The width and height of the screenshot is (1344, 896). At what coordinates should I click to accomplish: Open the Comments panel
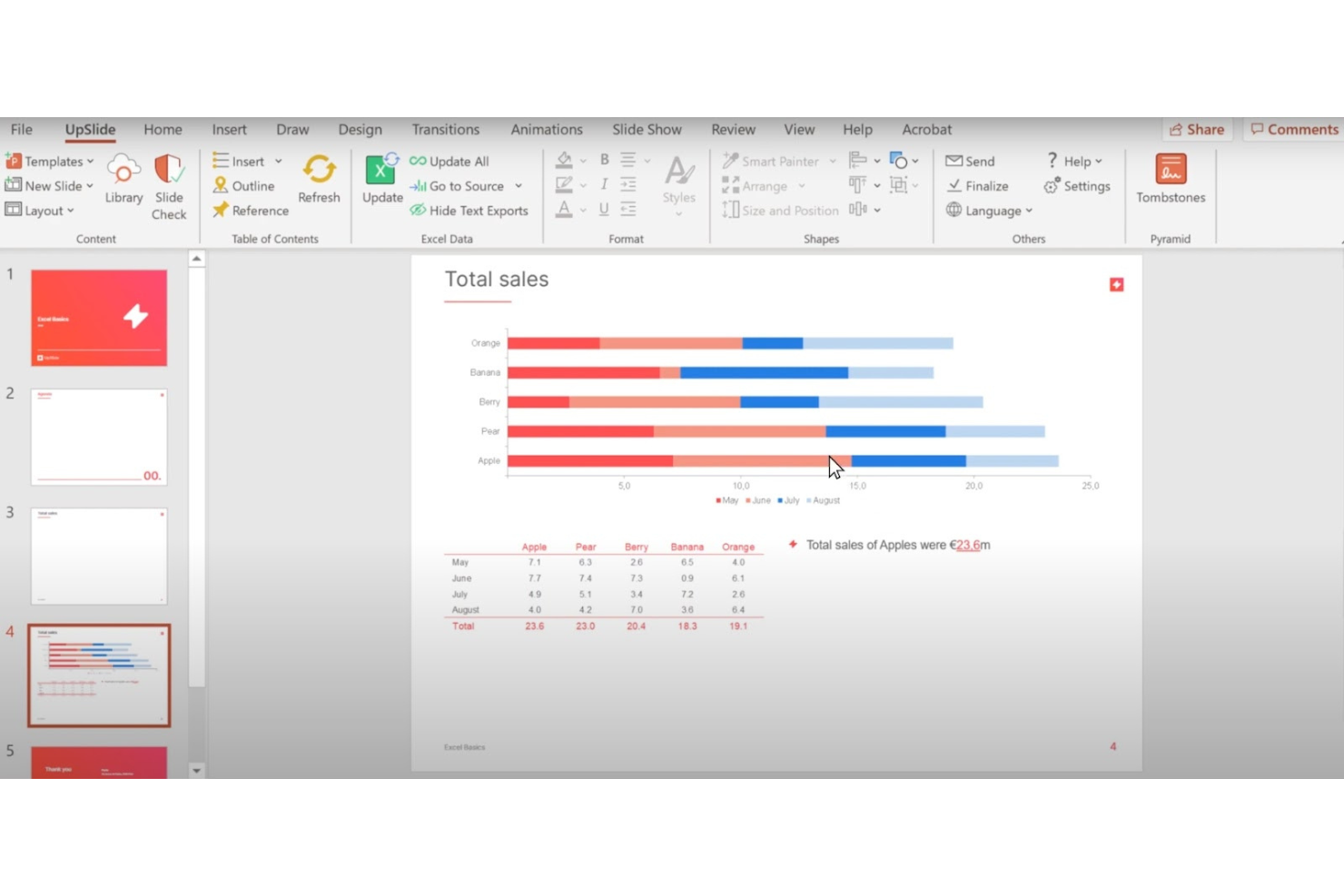click(x=1293, y=129)
